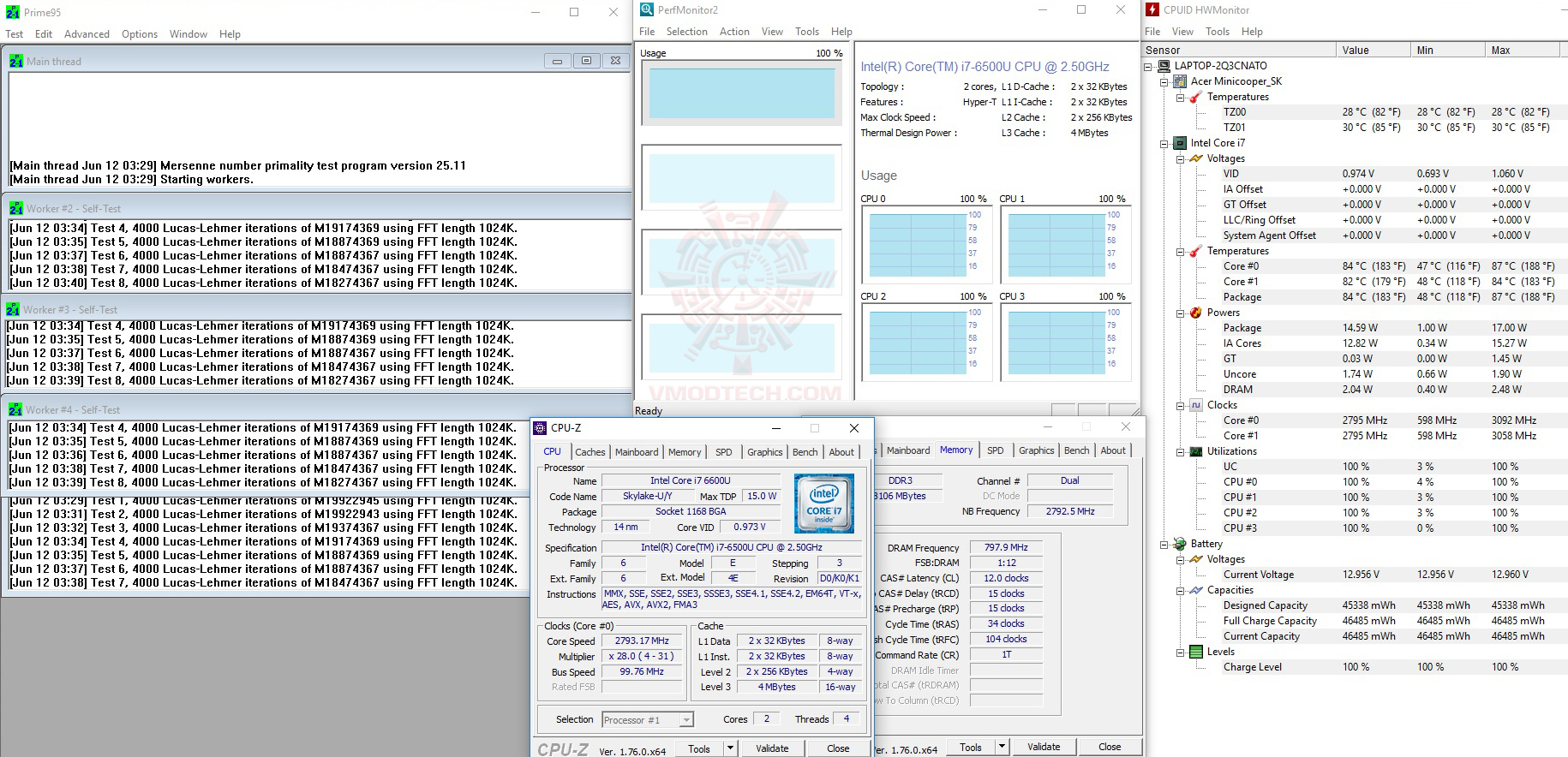Click the Prime95 title bar icon
Screen dimensions: 1568x757
tap(13, 12)
